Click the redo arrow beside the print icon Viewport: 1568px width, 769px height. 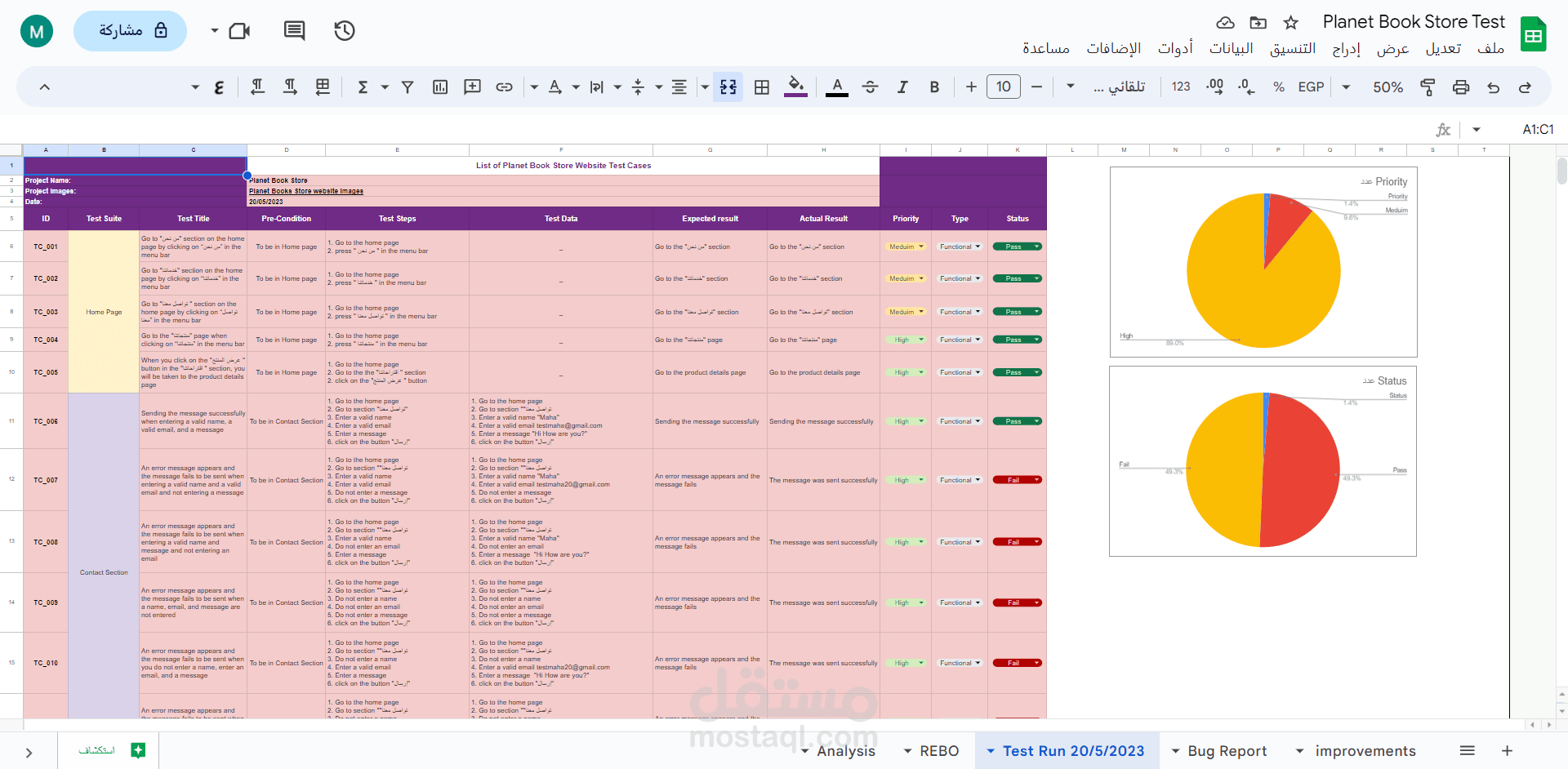(x=1494, y=87)
